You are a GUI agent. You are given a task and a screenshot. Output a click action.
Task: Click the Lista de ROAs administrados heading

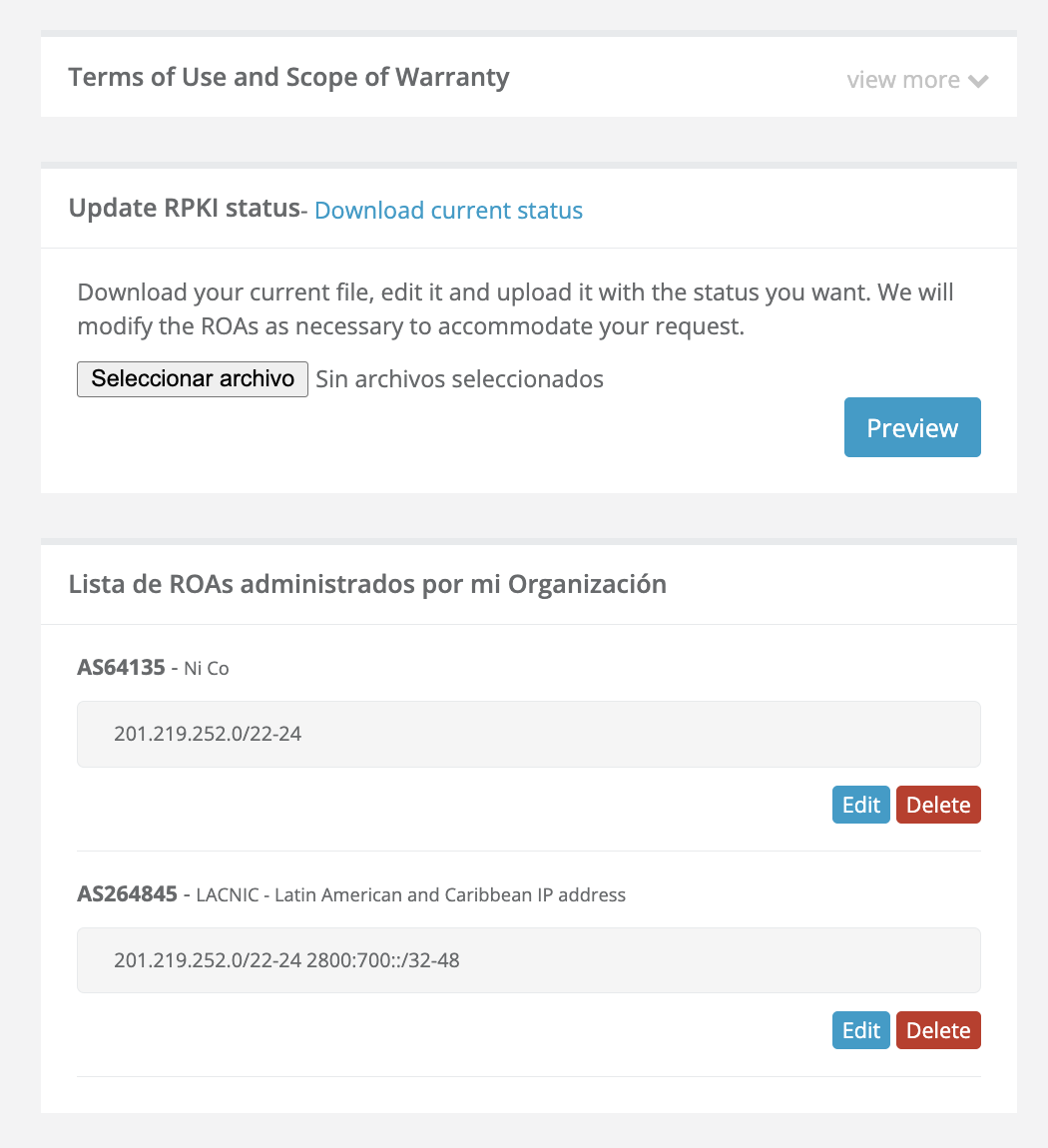367,584
